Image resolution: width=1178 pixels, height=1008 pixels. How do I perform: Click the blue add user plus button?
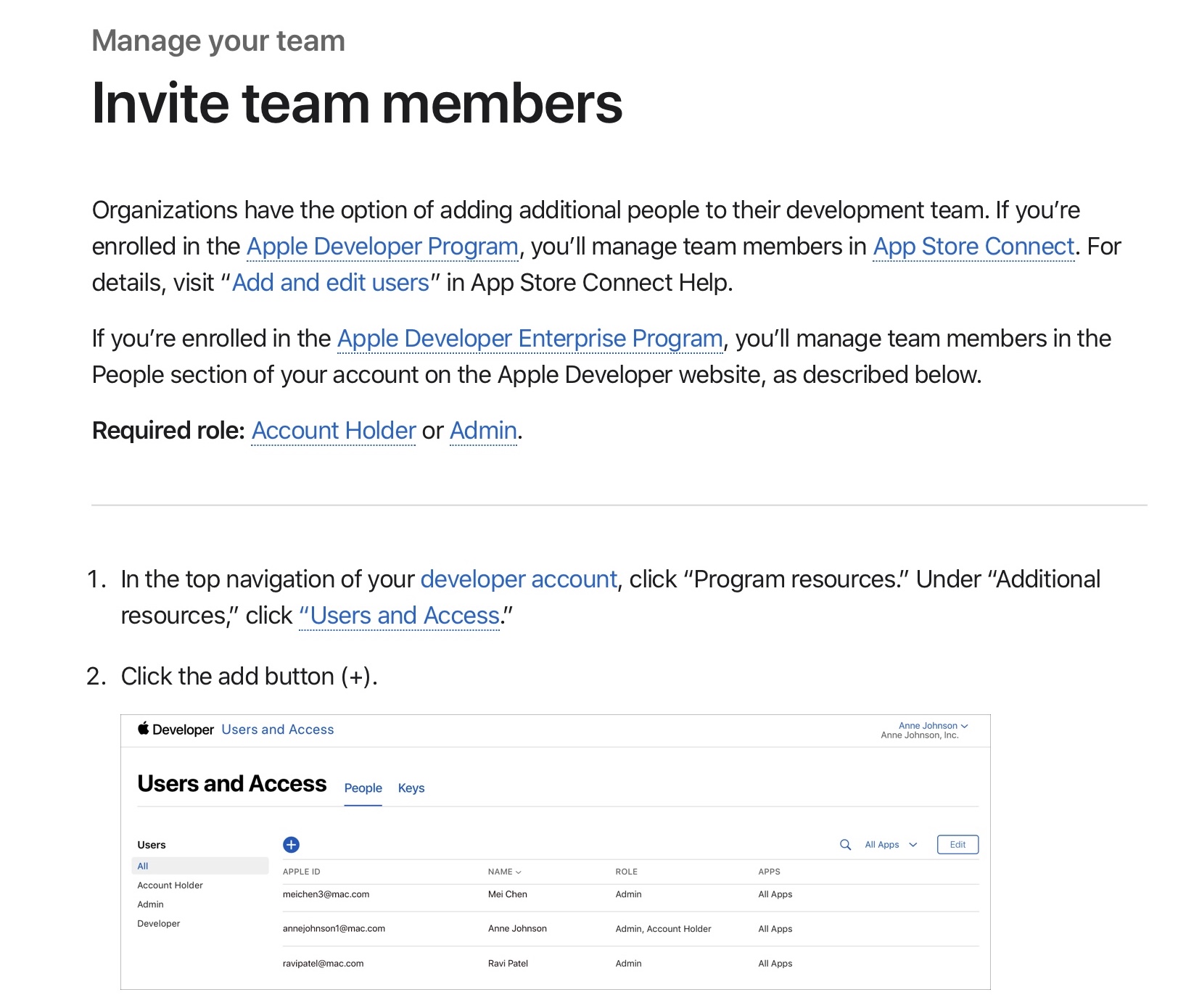[x=291, y=844]
